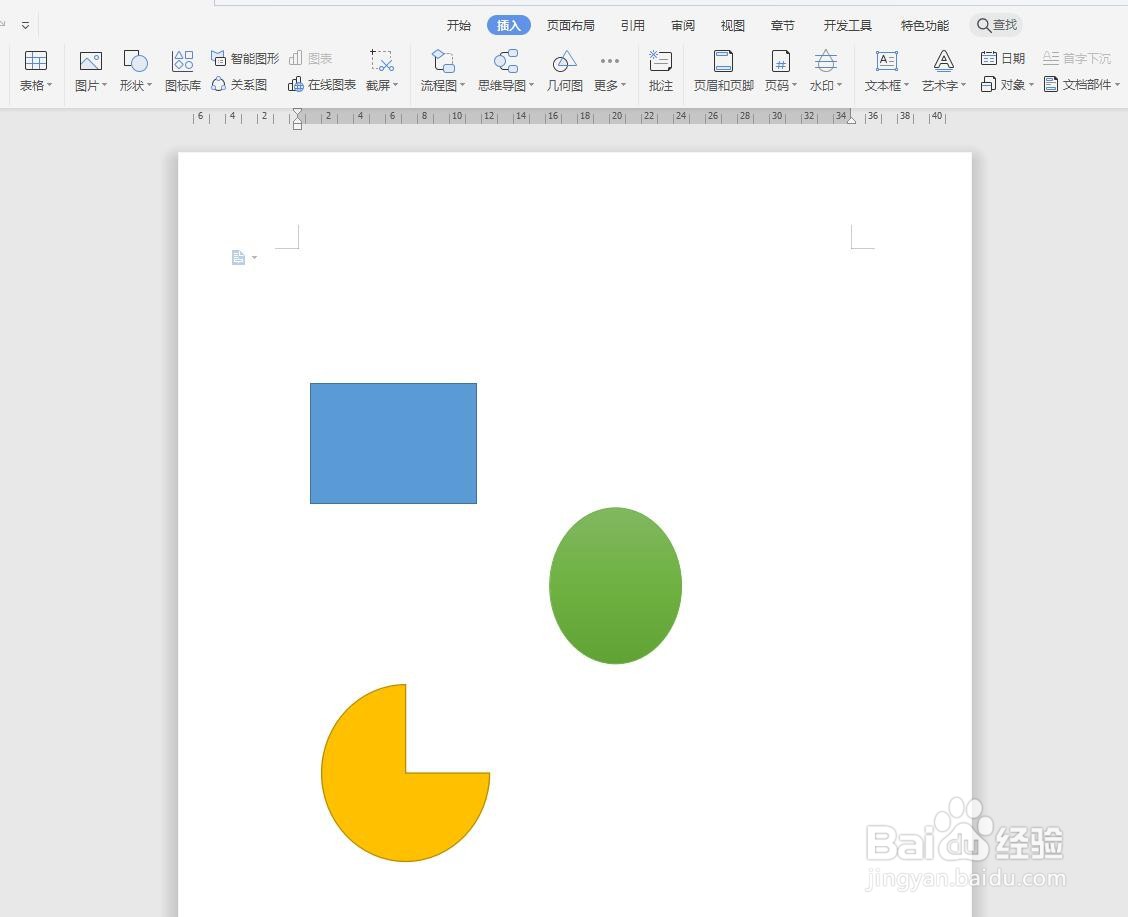Expand the 图片 dropdown arrow

[x=104, y=85]
